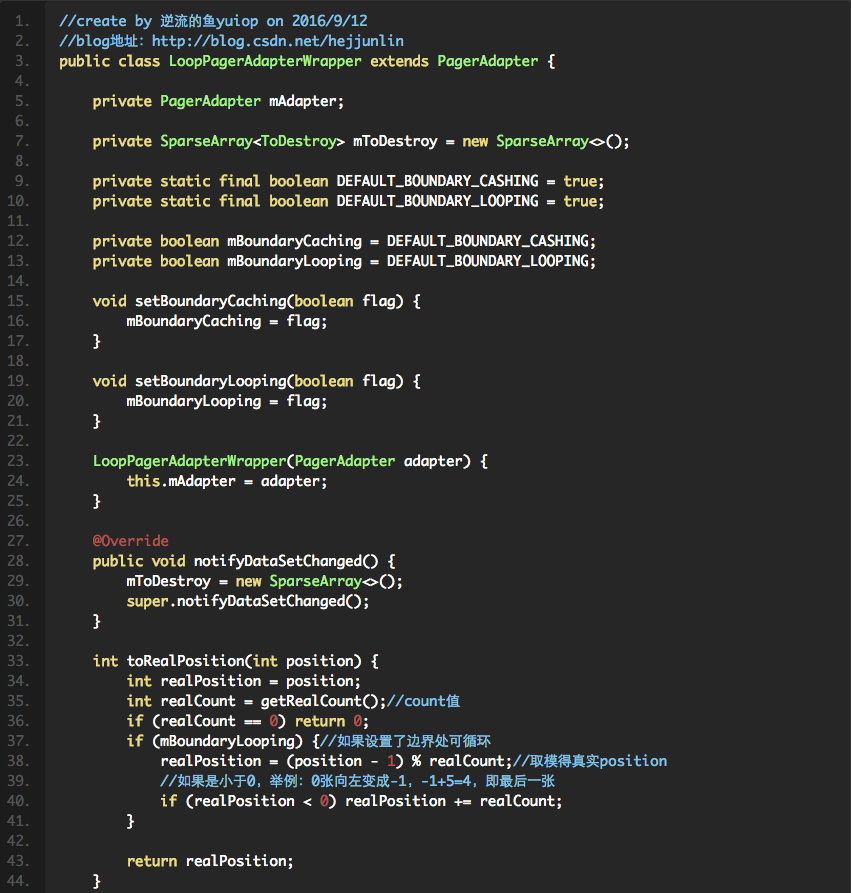
Task: Click comment '//如果设置了边界处可循环'
Action: coord(406,742)
